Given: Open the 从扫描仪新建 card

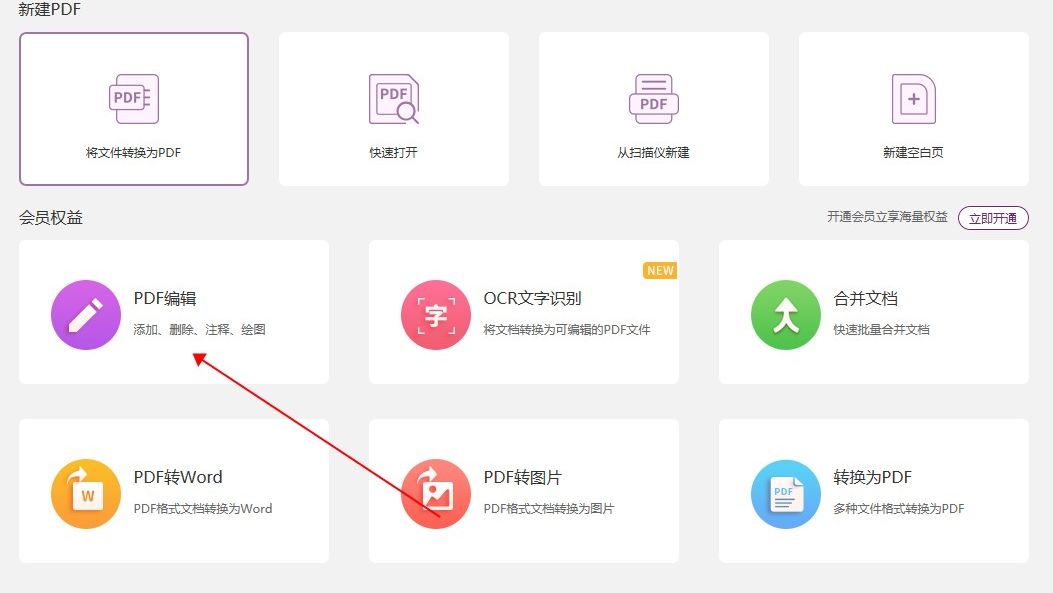Looking at the screenshot, I should (653, 108).
